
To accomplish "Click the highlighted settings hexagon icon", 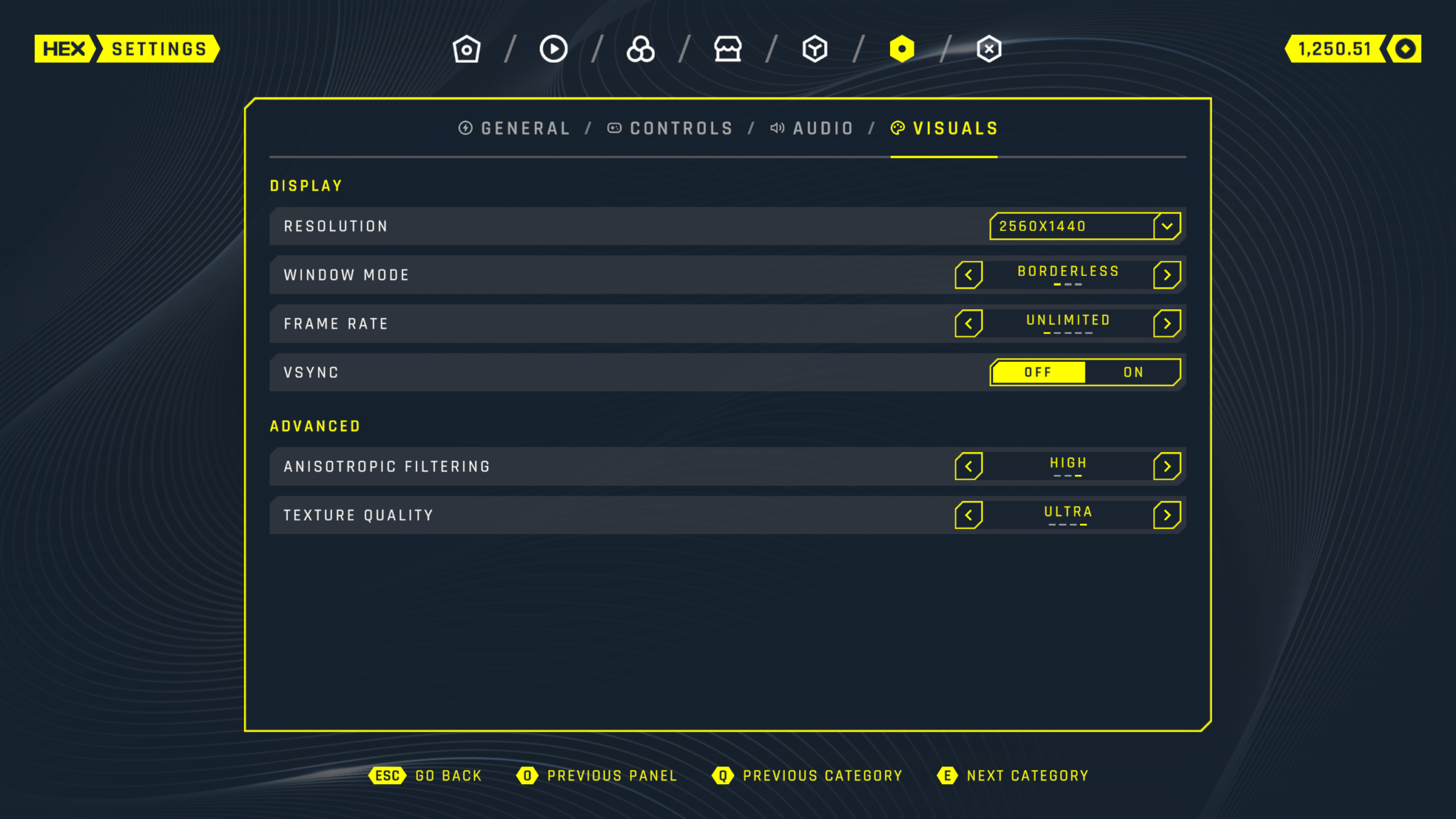I will coord(901,48).
